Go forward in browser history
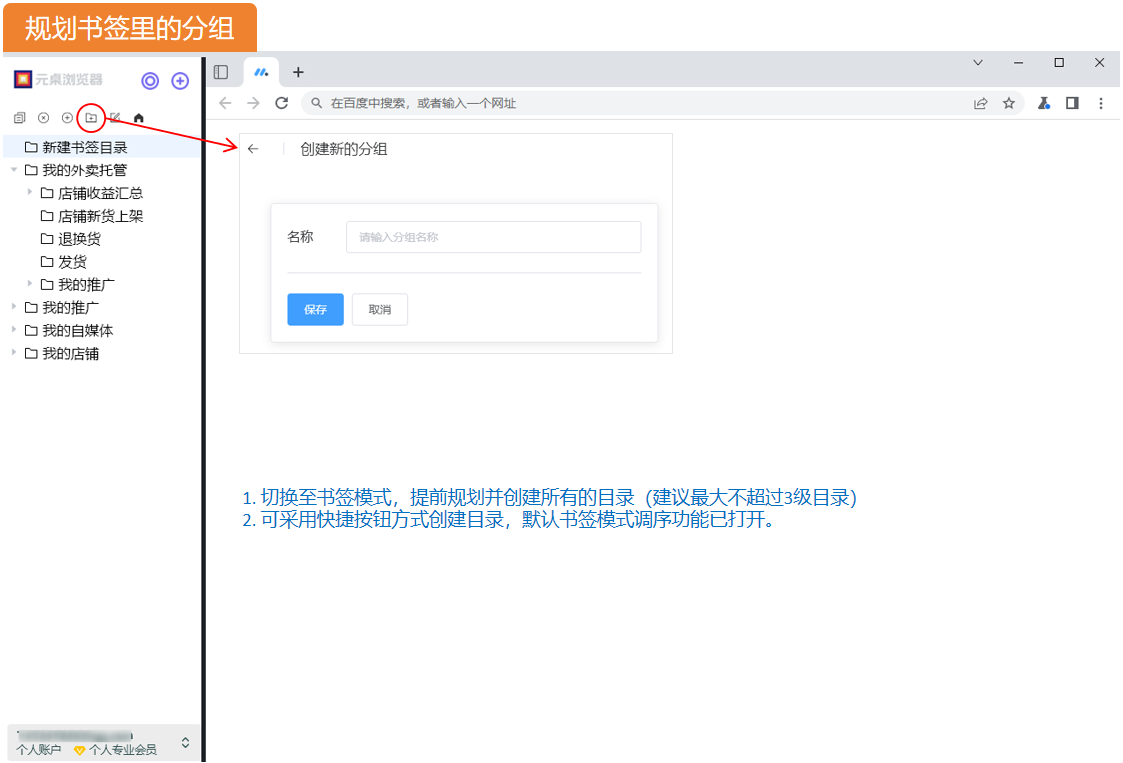The image size is (1123, 763). [254, 103]
